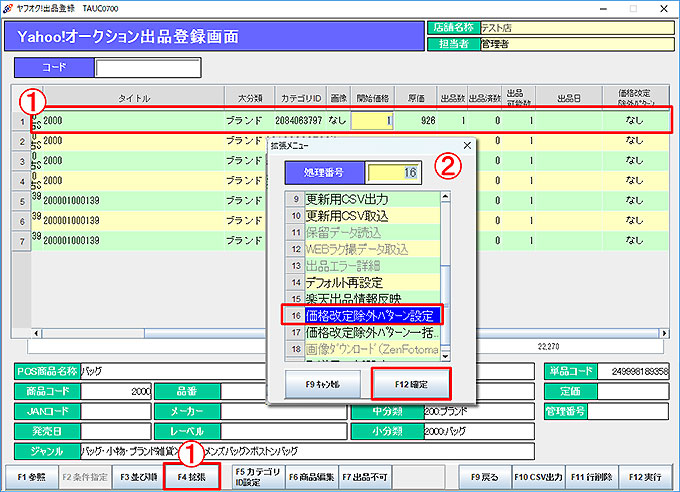Open the F4 拡張 menu button
The image size is (680, 492).
pyautogui.click(x=192, y=477)
